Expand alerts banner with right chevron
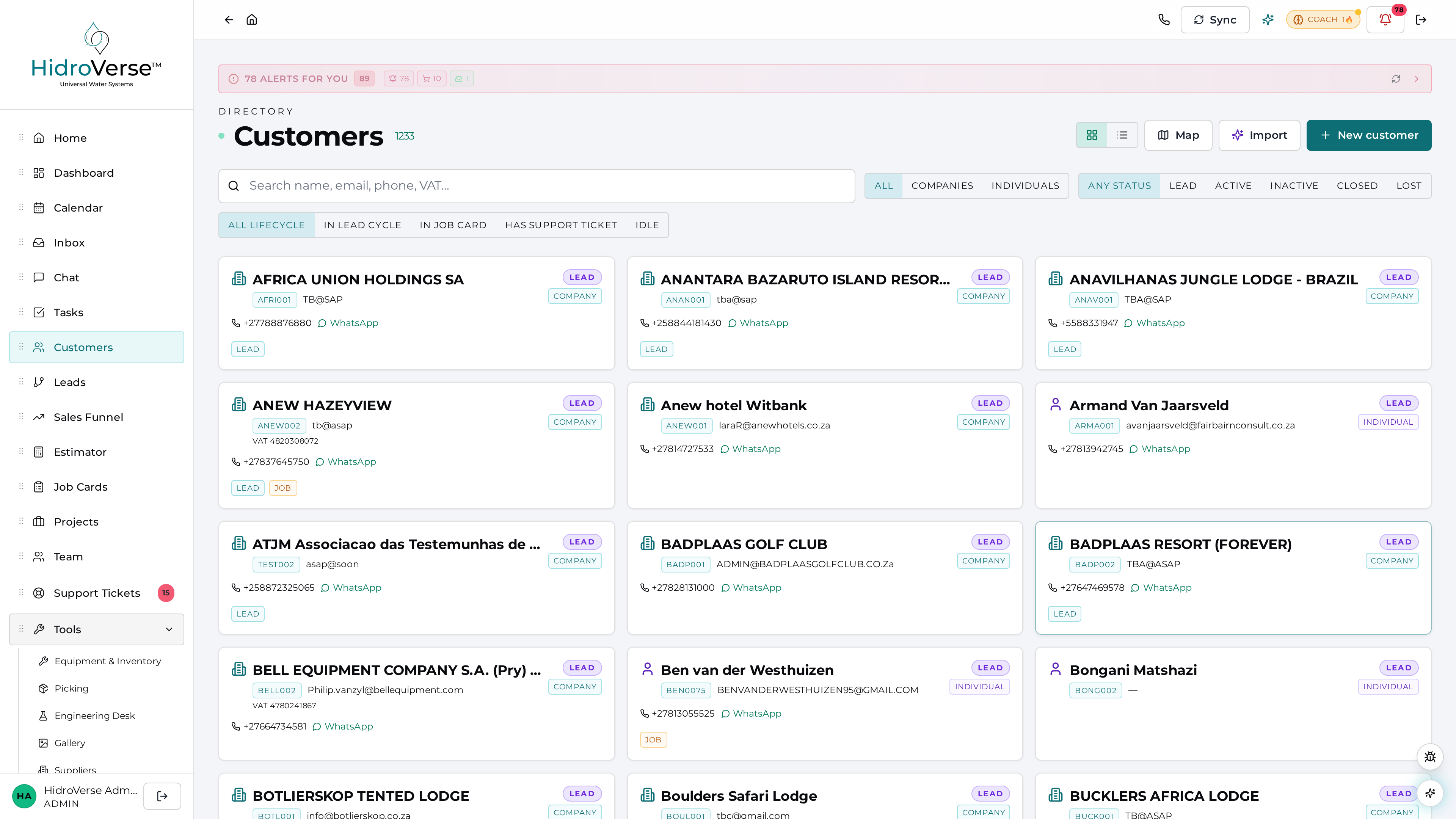1456x819 pixels. point(1417,79)
